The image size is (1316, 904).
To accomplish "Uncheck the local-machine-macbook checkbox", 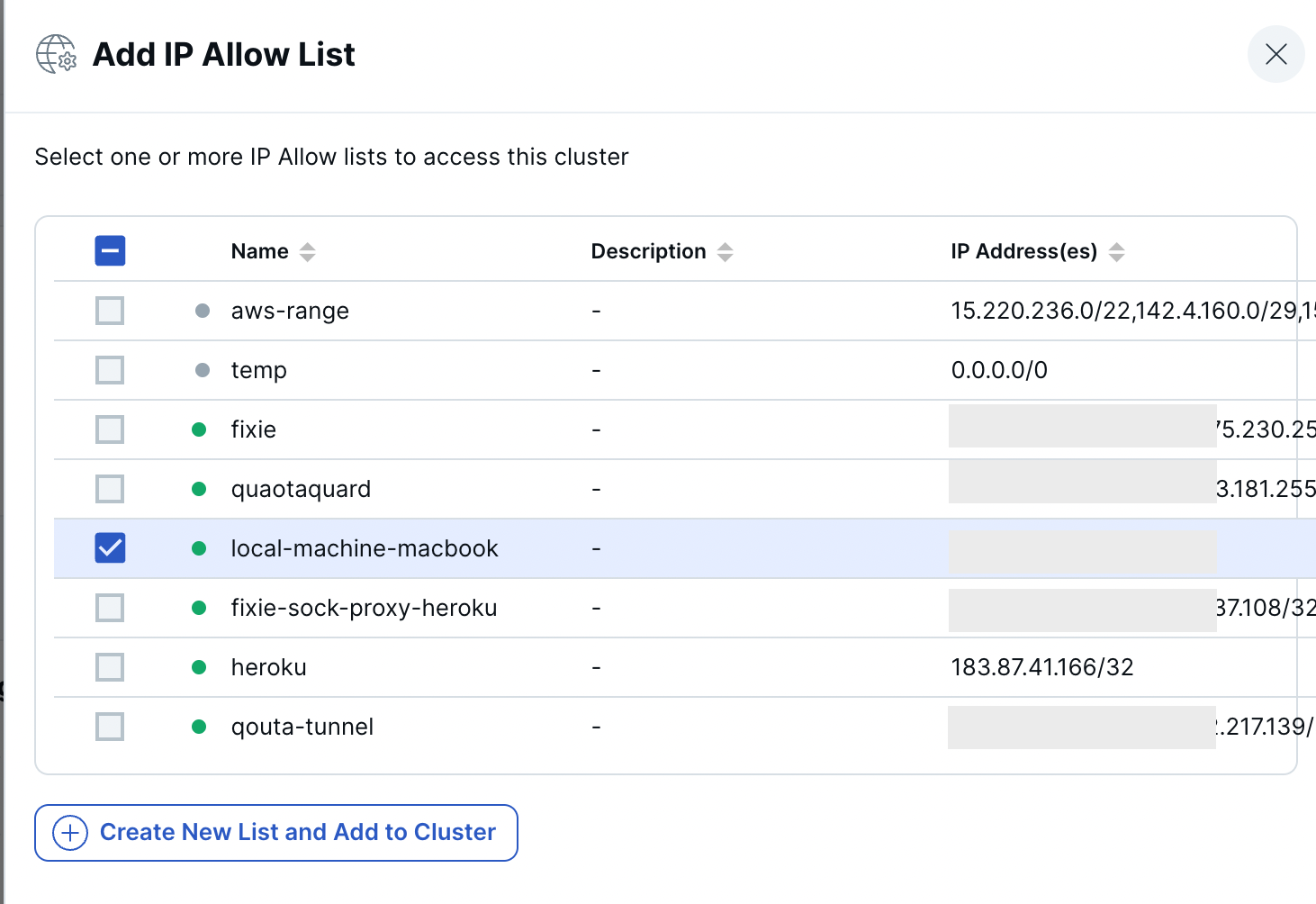I will click(110, 548).
